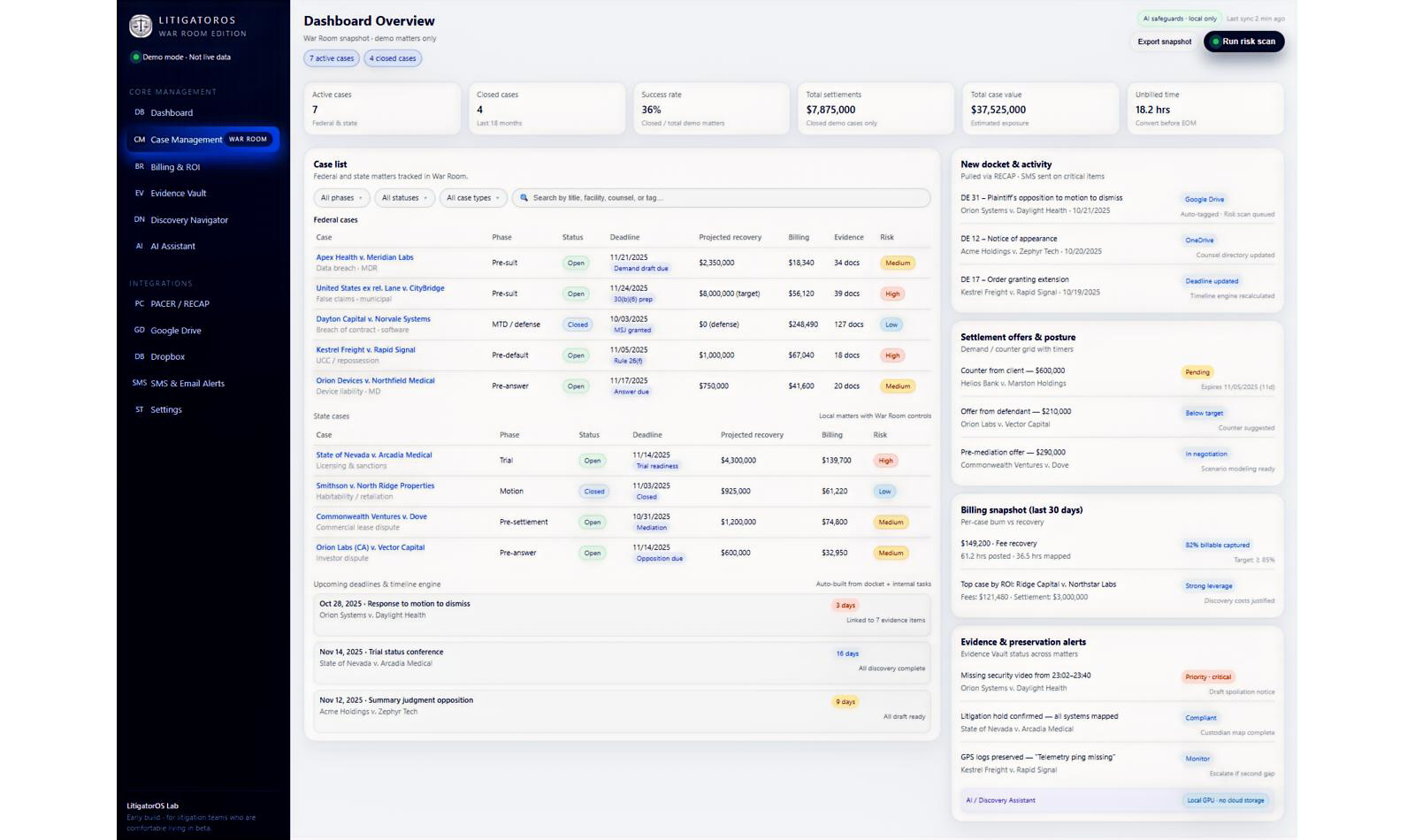Toggle the 4 closed cases filter pill
The width and height of the screenshot is (1415, 840).
[x=393, y=58]
